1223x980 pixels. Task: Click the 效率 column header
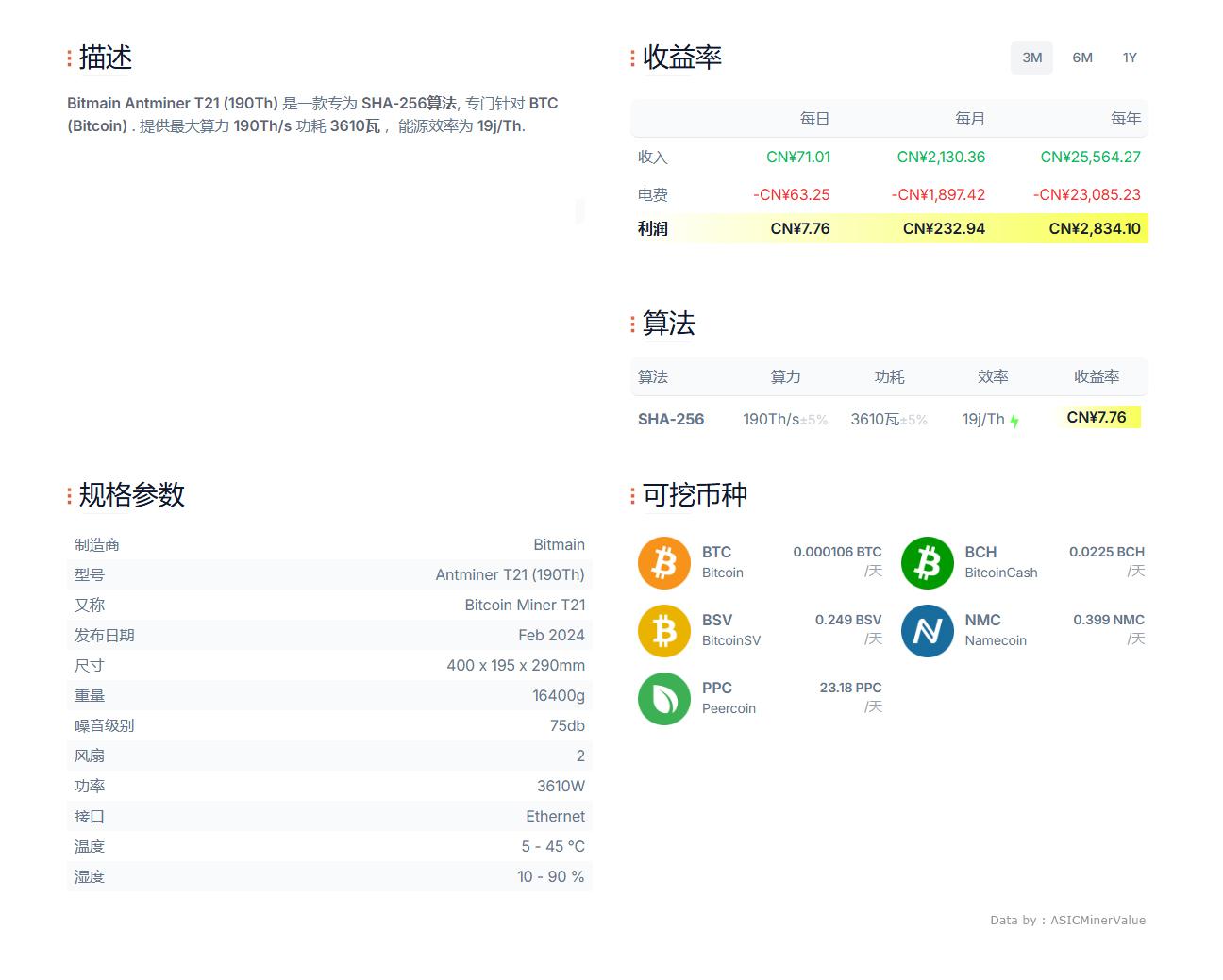click(x=993, y=377)
